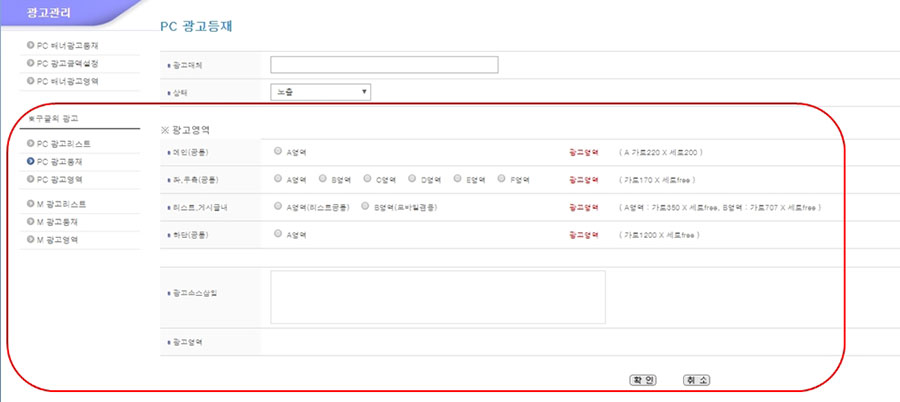Image resolution: width=900 pixels, height=402 pixels.
Task: Pick A영역 radio in 하단(공통) row
Action: [x=277, y=234]
